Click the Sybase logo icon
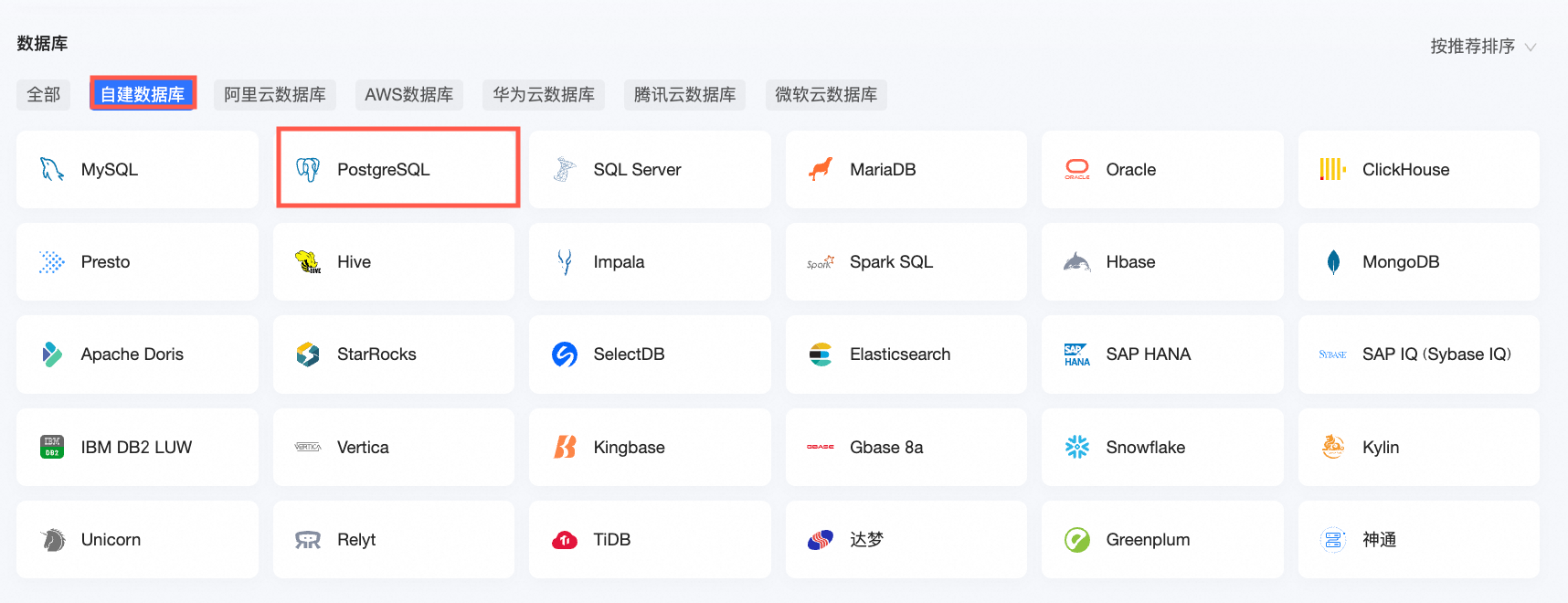Viewport: 1568px width, 603px height. pyautogui.click(x=1333, y=354)
